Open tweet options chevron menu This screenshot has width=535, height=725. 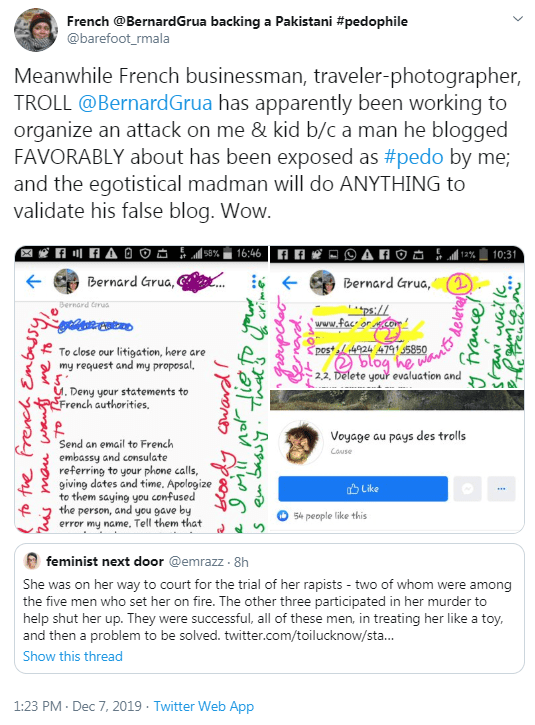point(518,19)
